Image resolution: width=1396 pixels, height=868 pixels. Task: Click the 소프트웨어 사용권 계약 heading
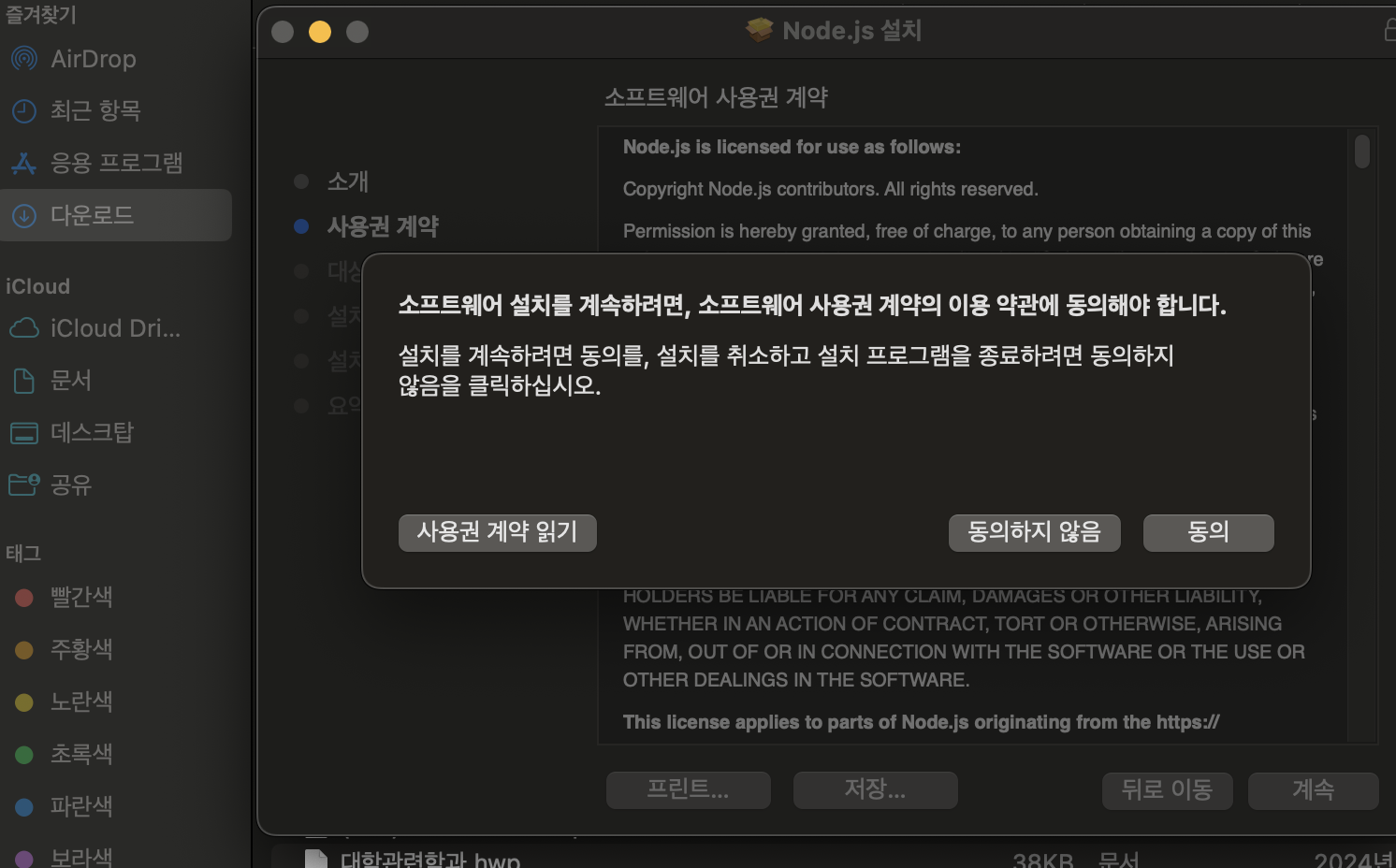point(716,97)
